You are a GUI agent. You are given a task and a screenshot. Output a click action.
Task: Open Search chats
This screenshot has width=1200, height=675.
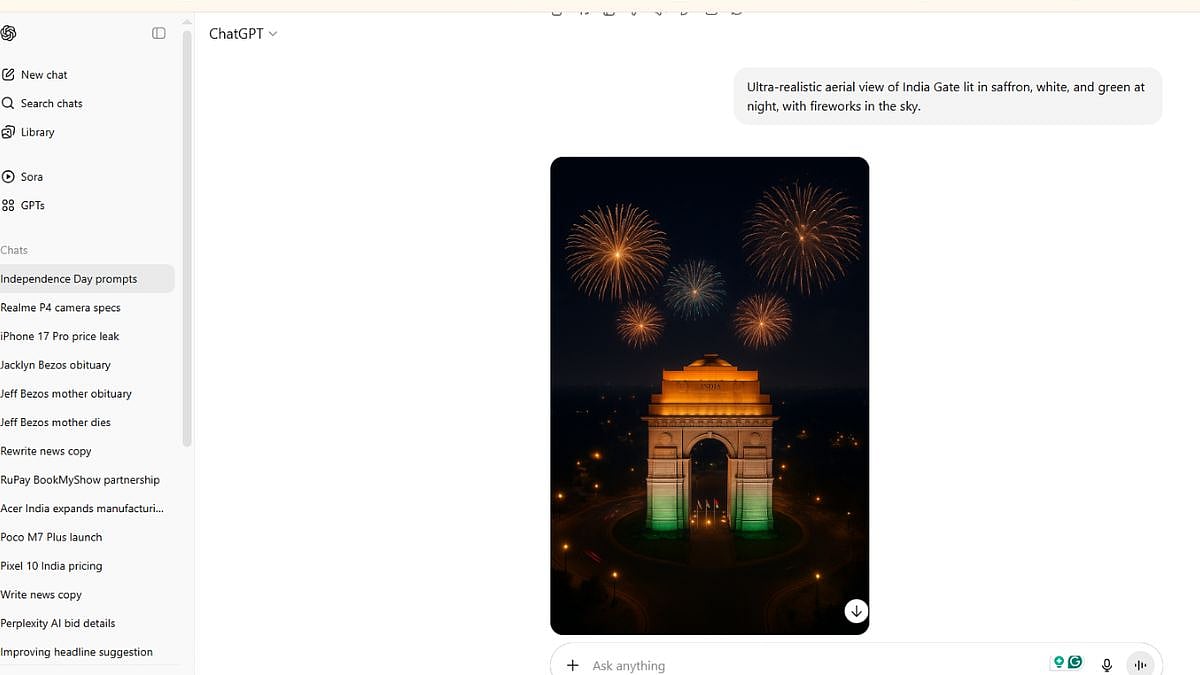(51, 103)
